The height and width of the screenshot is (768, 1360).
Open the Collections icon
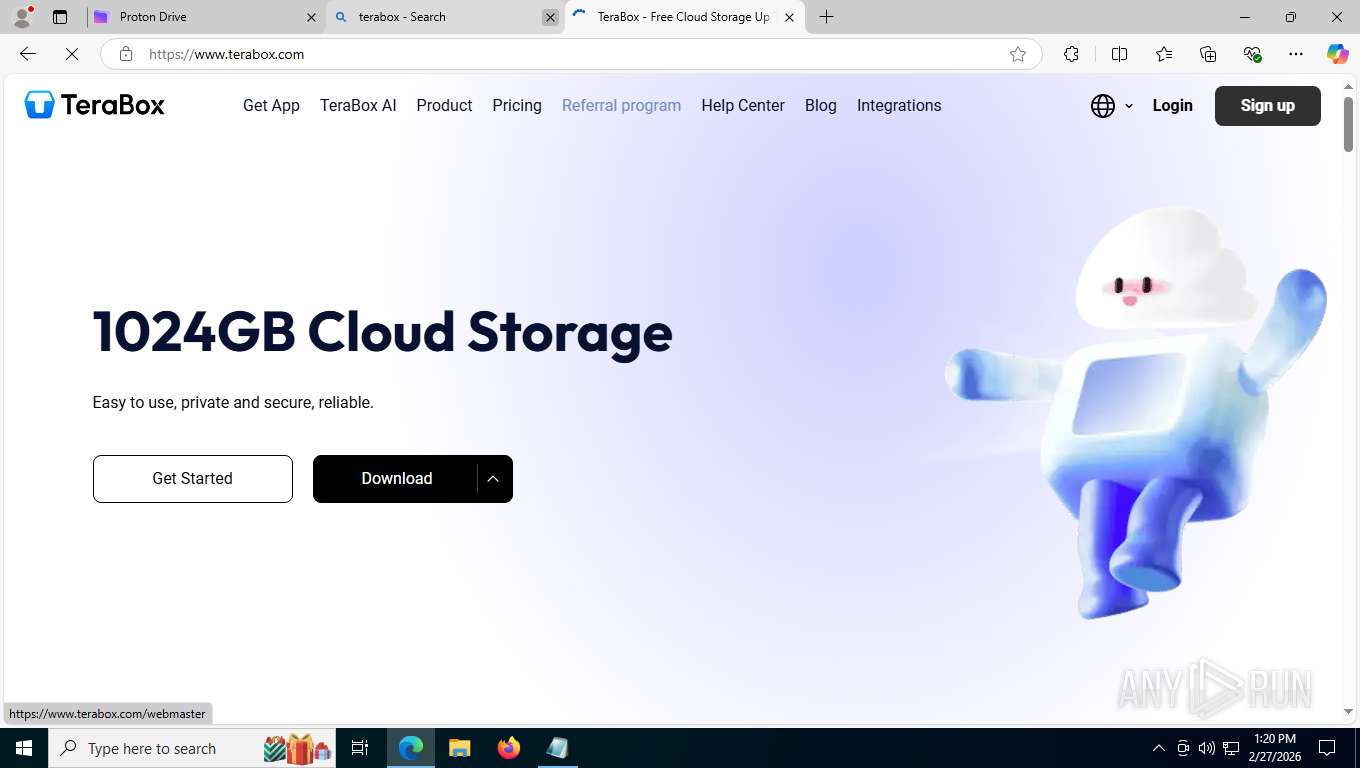(1208, 54)
